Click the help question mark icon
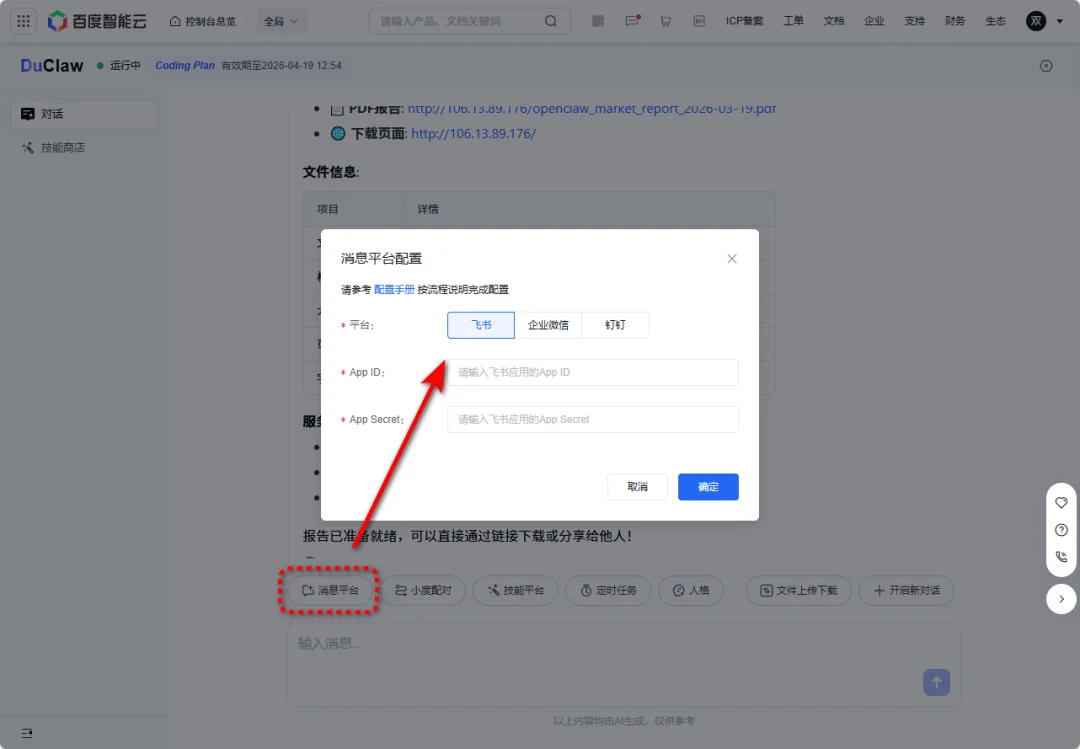 (1061, 530)
